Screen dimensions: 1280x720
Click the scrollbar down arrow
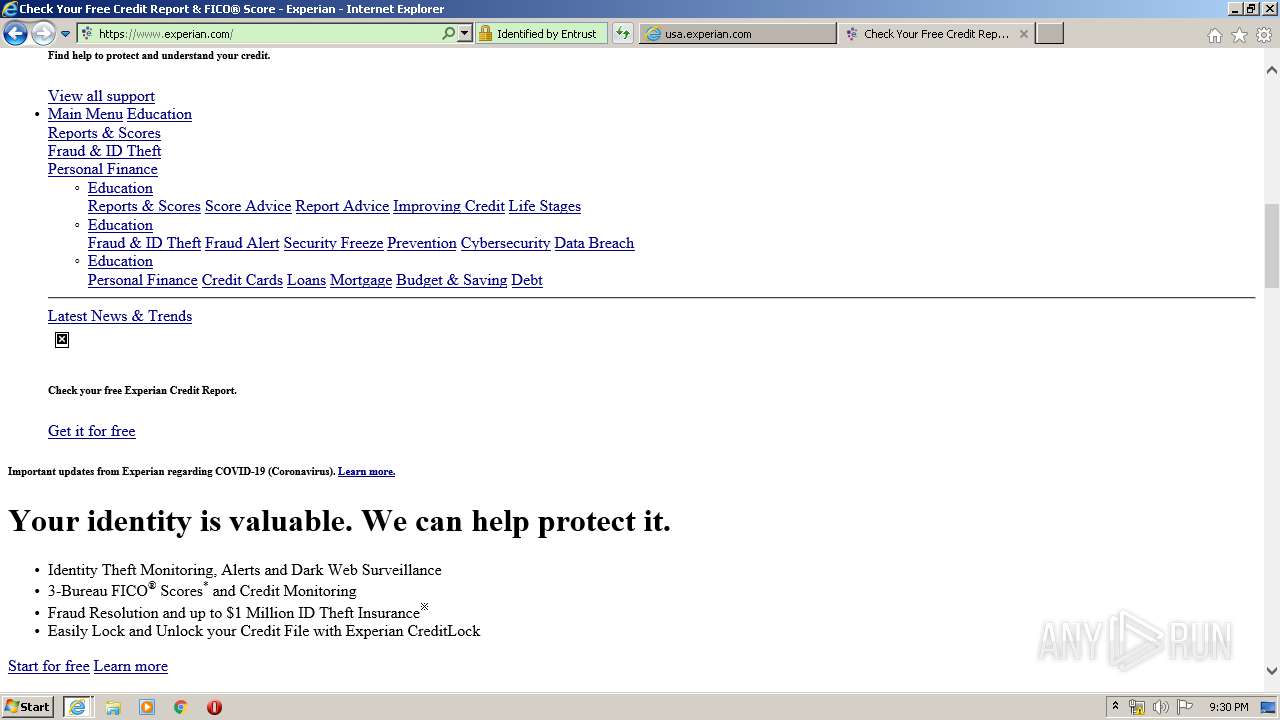[1271, 671]
